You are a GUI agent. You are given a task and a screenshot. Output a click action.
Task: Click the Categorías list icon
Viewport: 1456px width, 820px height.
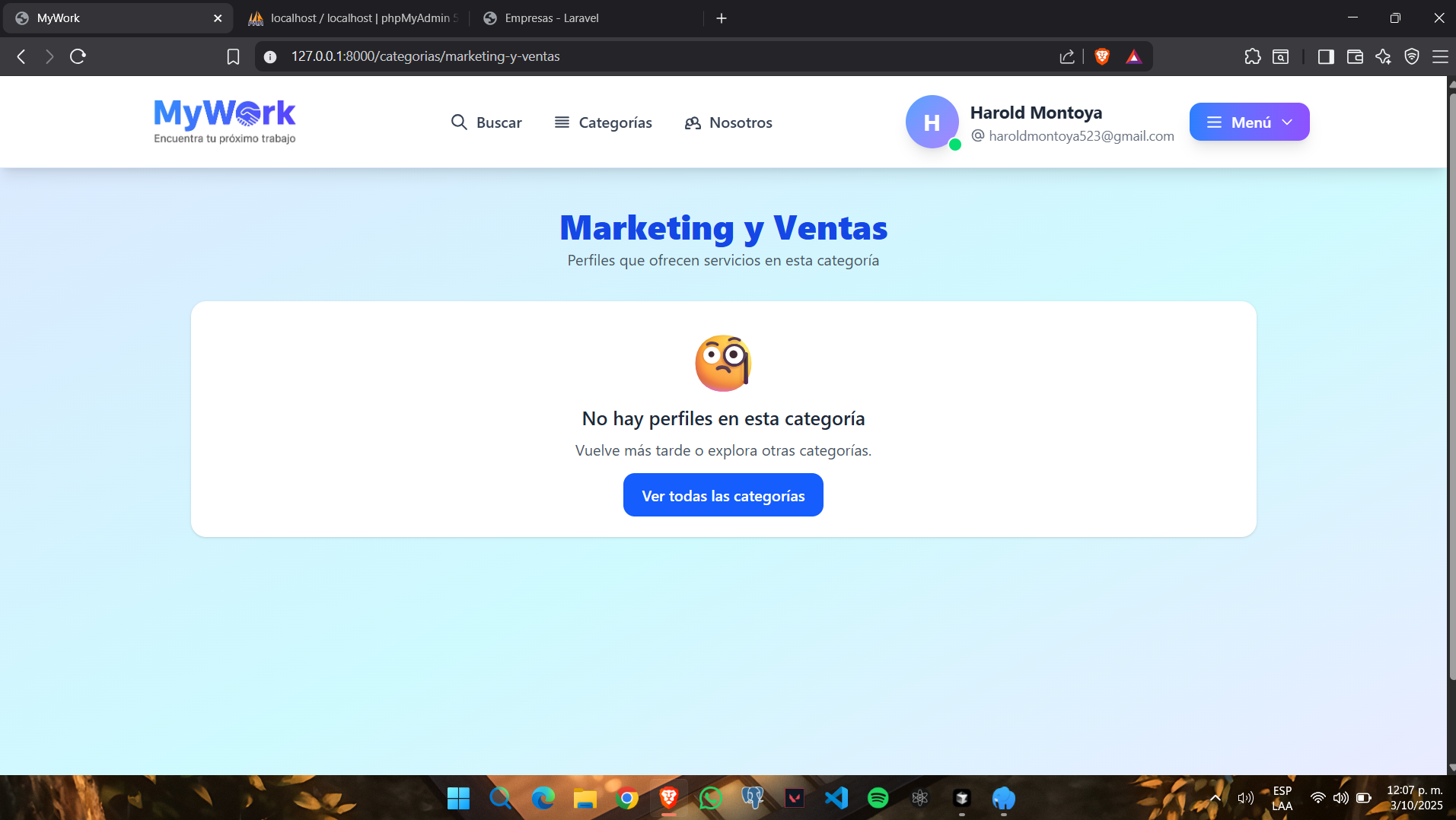click(562, 122)
